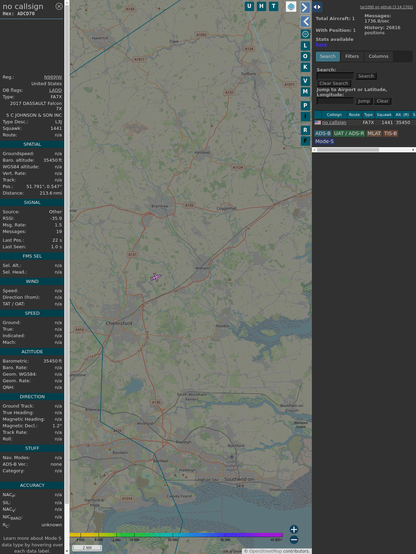The height and width of the screenshot is (554, 416).
Task: Click the left-pointing chevron map button
Action: point(305,22)
